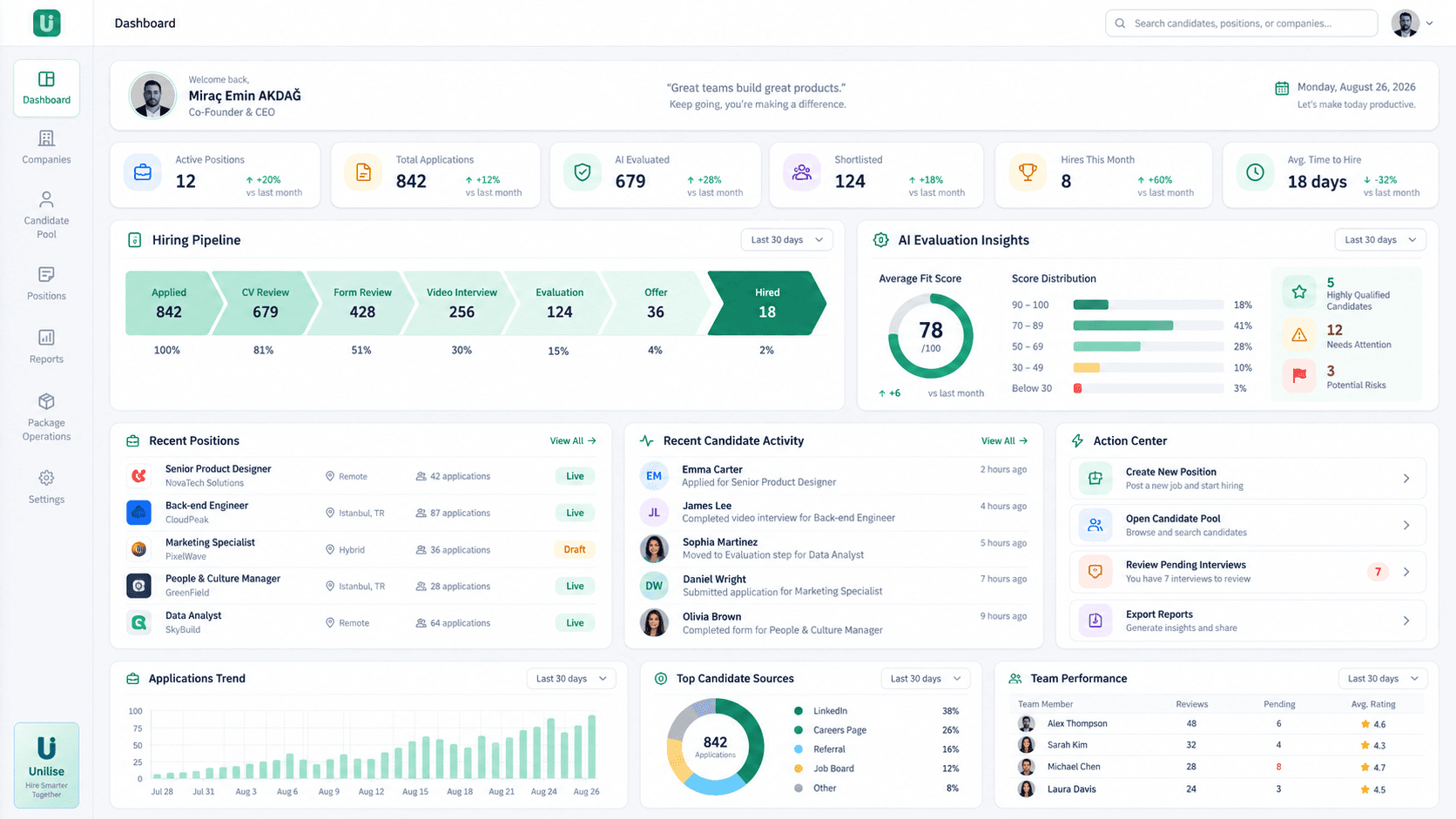The height and width of the screenshot is (819, 1456).
Task: Click Create New Position action
Action: (x=1247, y=479)
